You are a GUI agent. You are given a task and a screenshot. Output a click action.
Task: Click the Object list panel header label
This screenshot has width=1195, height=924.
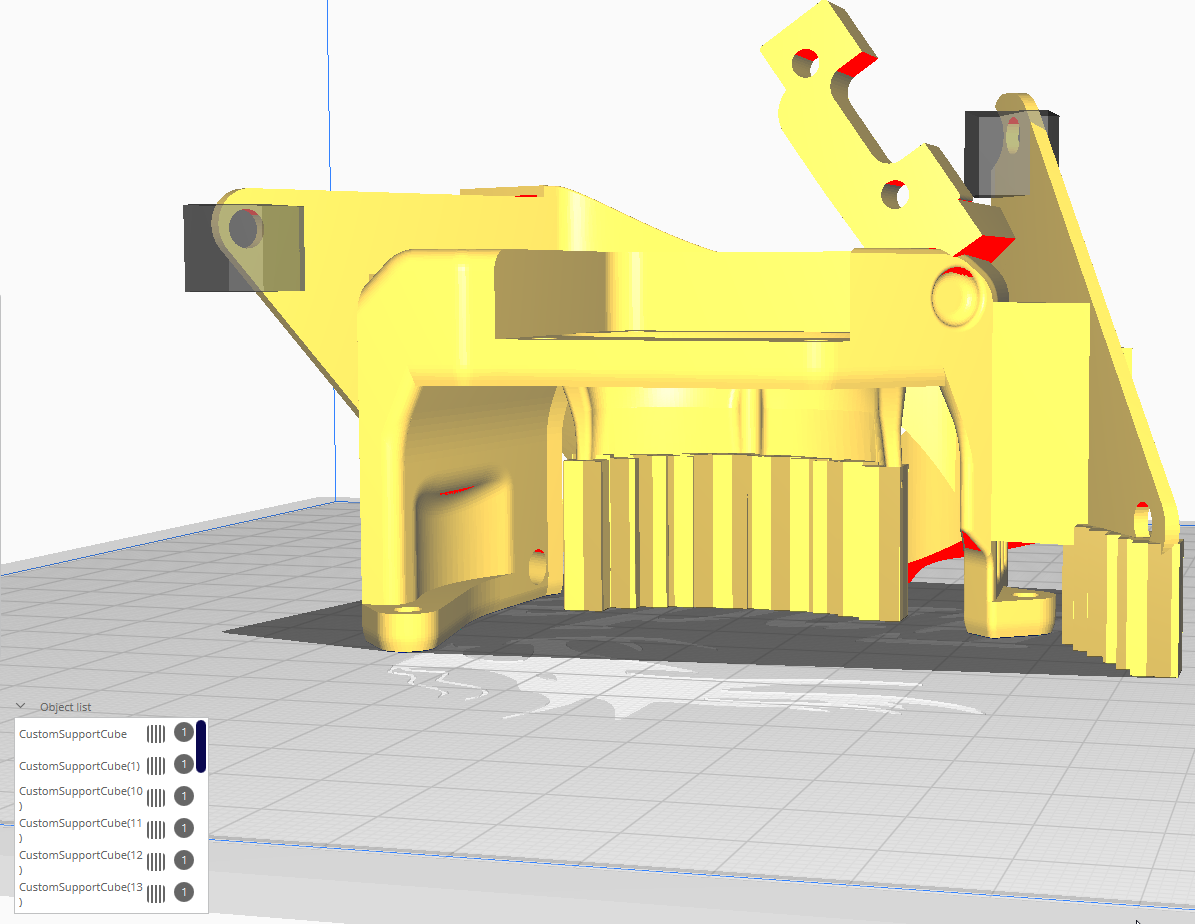[x=64, y=707]
